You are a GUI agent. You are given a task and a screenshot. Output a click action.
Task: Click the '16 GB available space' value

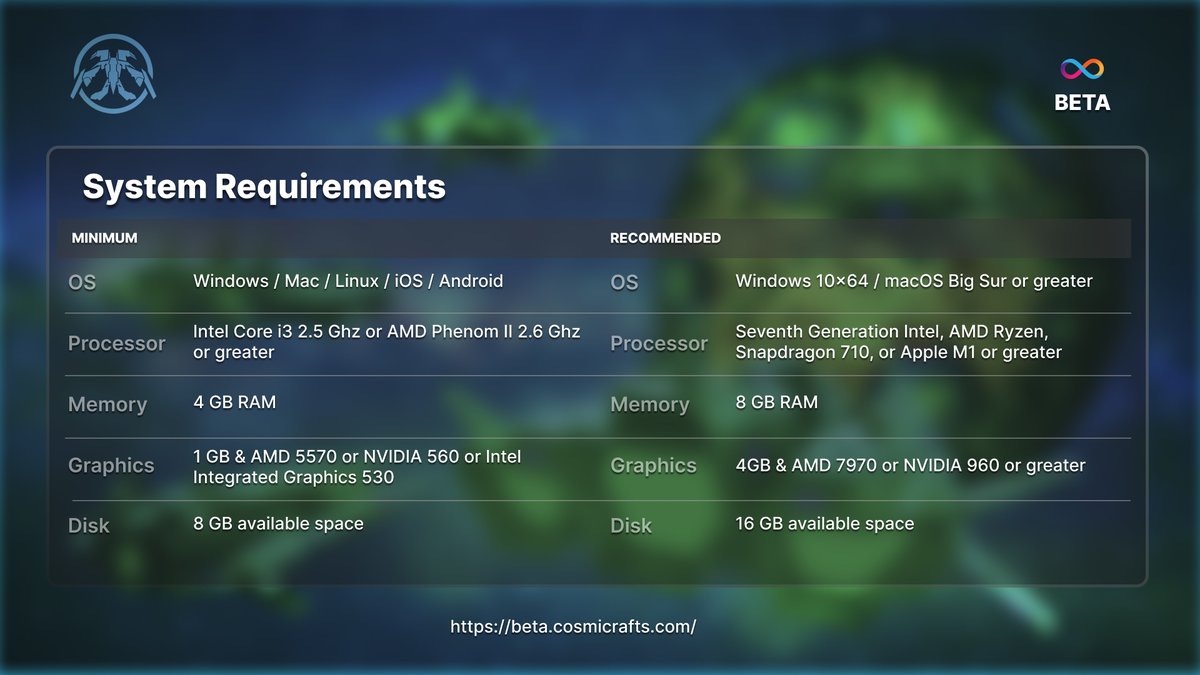point(824,523)
